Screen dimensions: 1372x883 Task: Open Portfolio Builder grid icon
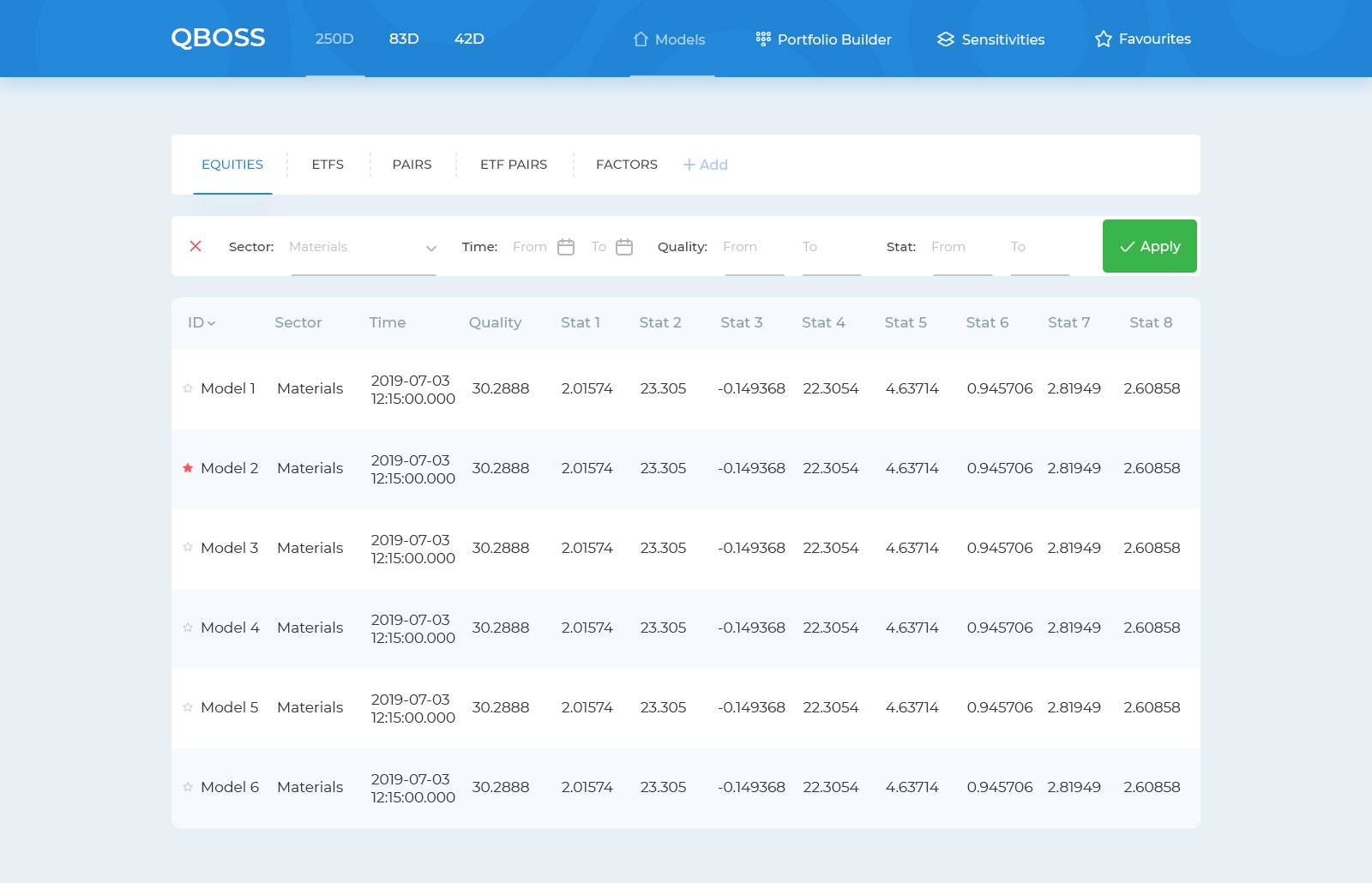click(763, 39)
